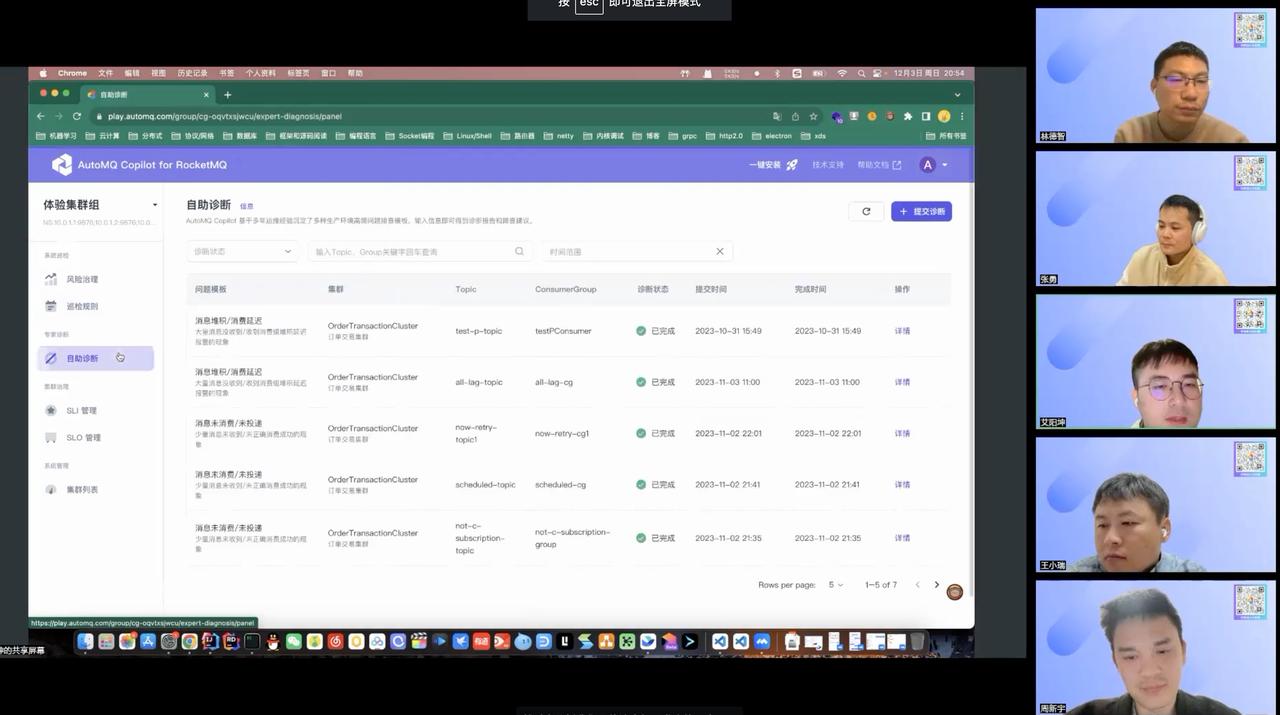Go to next page of results
The image size is (1280, 715).
point(937,585)
